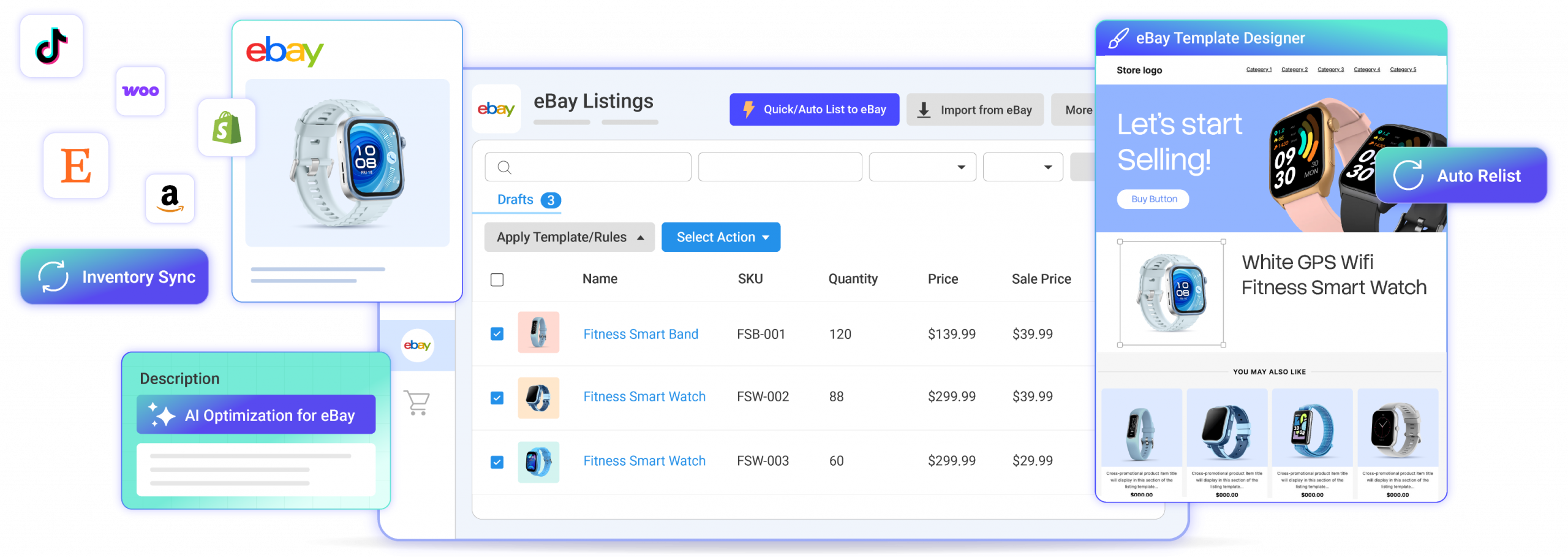
Task: Open the TikTok channel icon
Action: [x=51, y=46]
